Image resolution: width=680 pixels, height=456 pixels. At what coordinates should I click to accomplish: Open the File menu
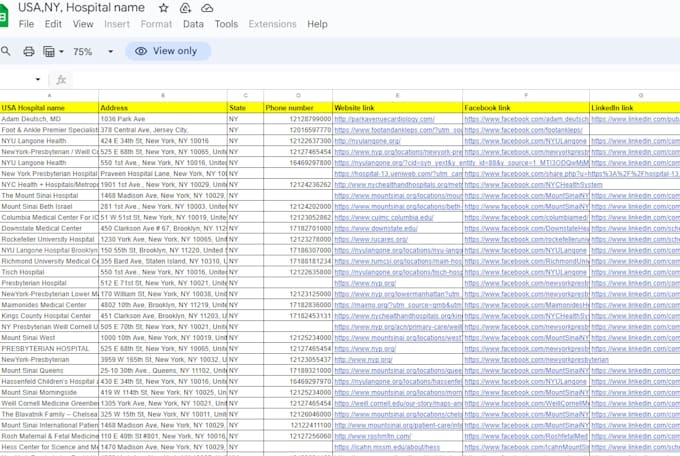coord(26,24)
